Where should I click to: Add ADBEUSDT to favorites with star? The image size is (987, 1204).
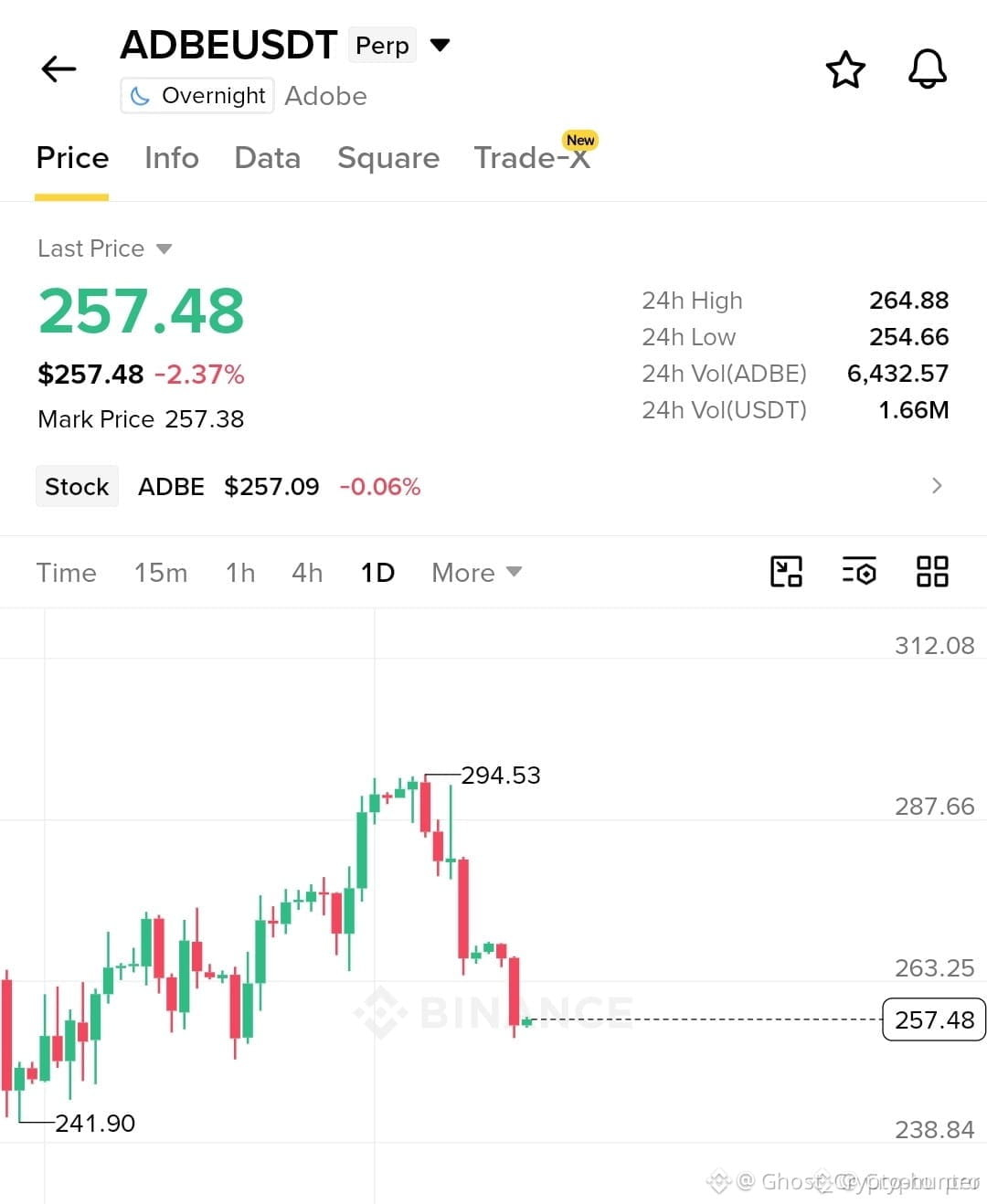tap(845, 69)
